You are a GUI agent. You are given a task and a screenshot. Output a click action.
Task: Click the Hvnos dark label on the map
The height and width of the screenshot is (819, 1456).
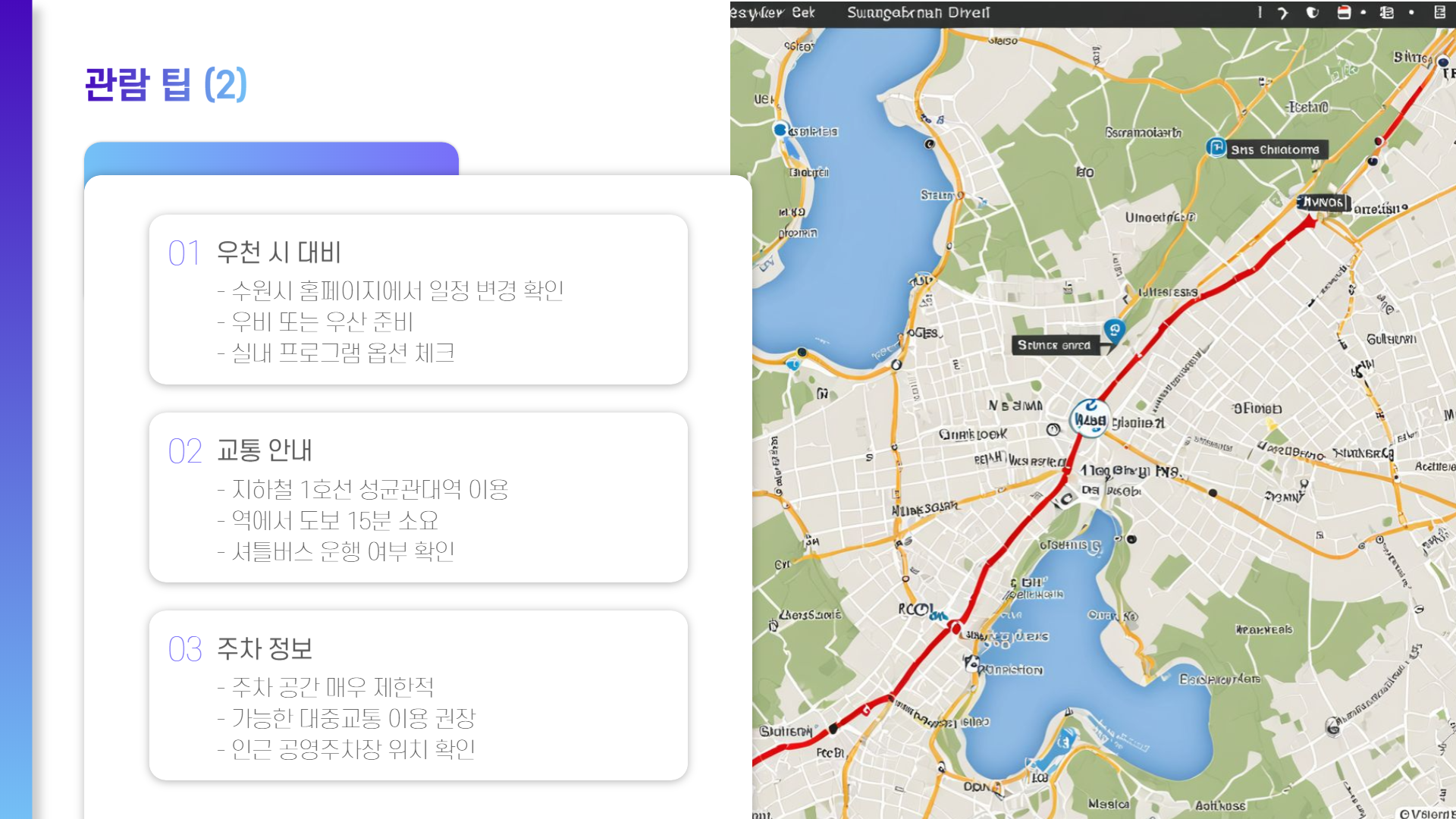(1323, 202)
